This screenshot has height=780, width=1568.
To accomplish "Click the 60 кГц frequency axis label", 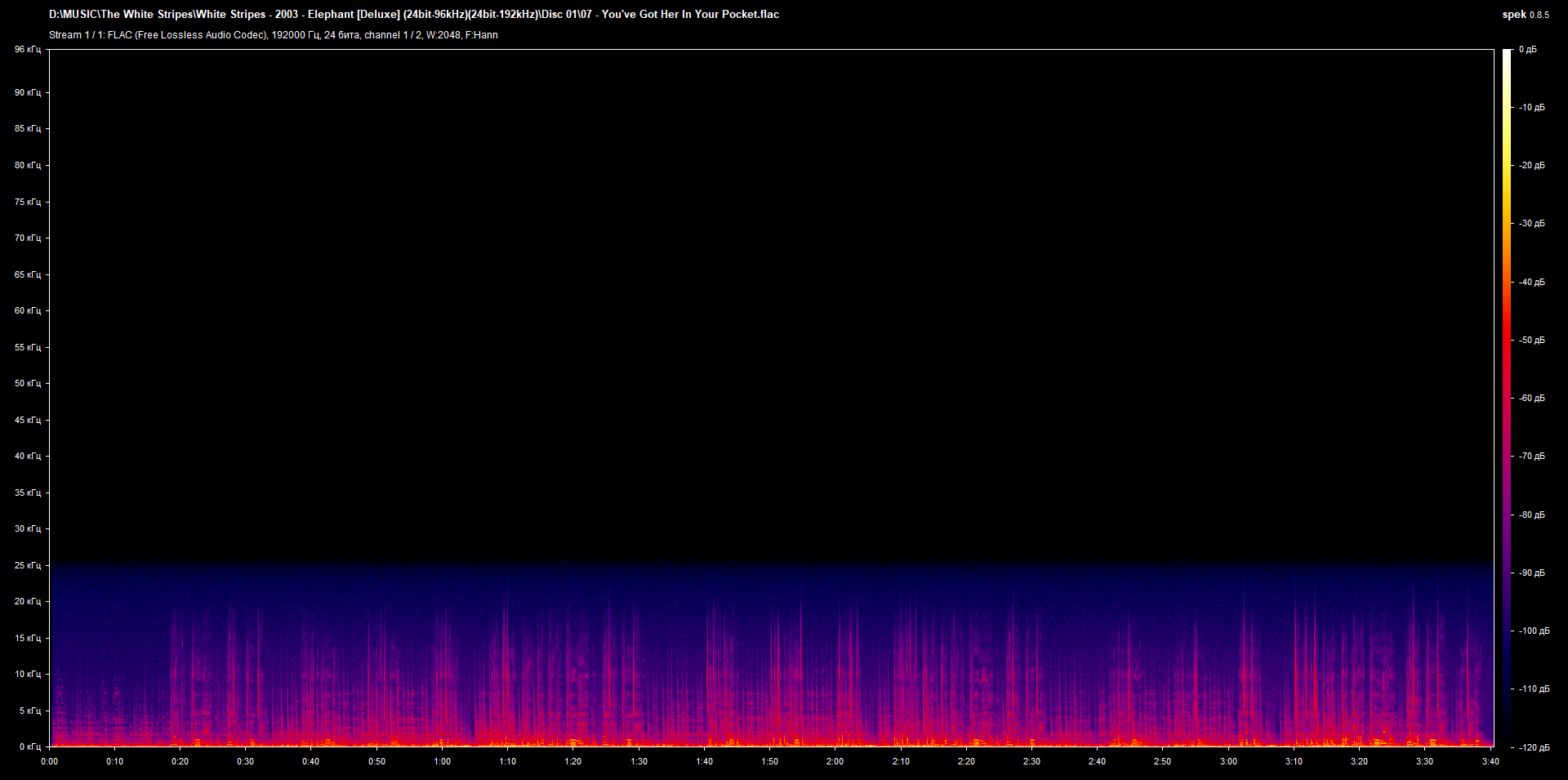I will (28, 310).
